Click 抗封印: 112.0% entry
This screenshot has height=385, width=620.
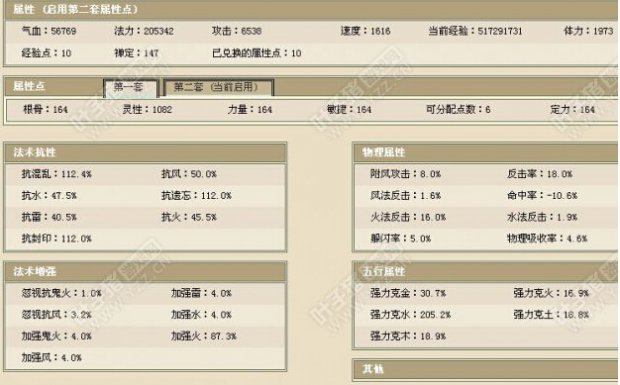(x=57, y=239)
